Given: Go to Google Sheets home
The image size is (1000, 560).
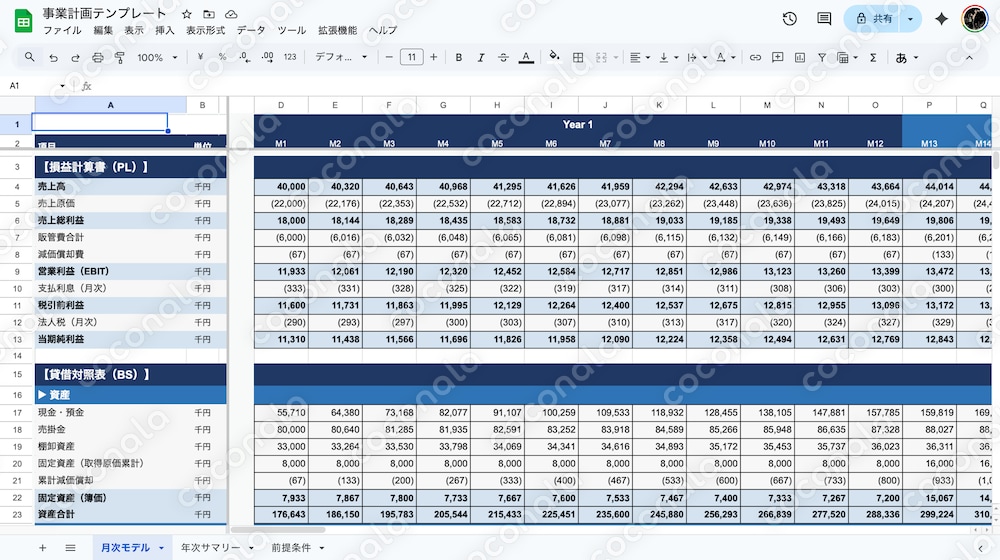Looking at the screenshot, I should coord(24,21).
